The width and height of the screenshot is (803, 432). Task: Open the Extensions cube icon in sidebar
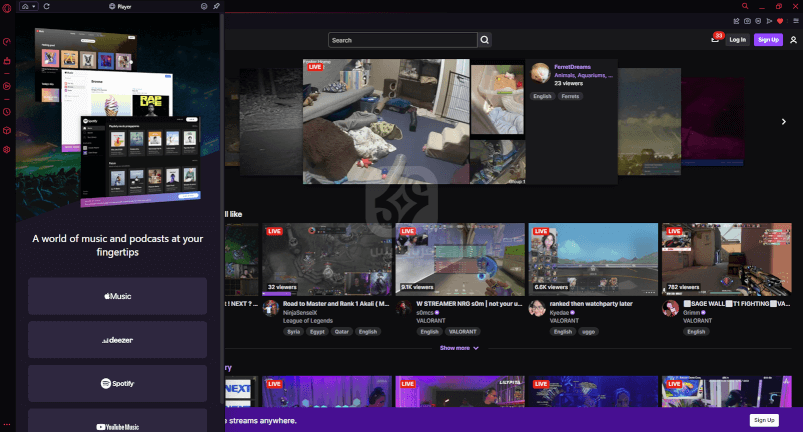point(7,131)
